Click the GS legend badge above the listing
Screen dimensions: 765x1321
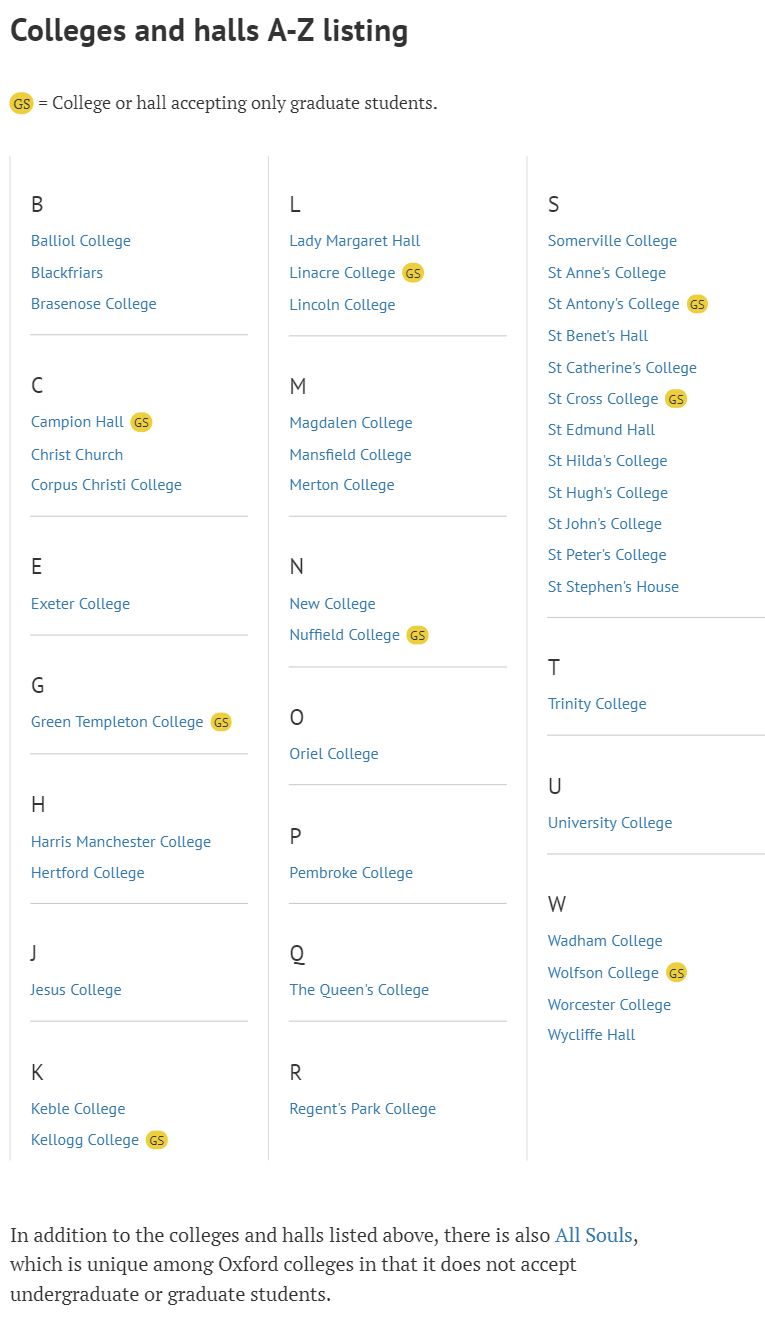(x=21, y=103)
